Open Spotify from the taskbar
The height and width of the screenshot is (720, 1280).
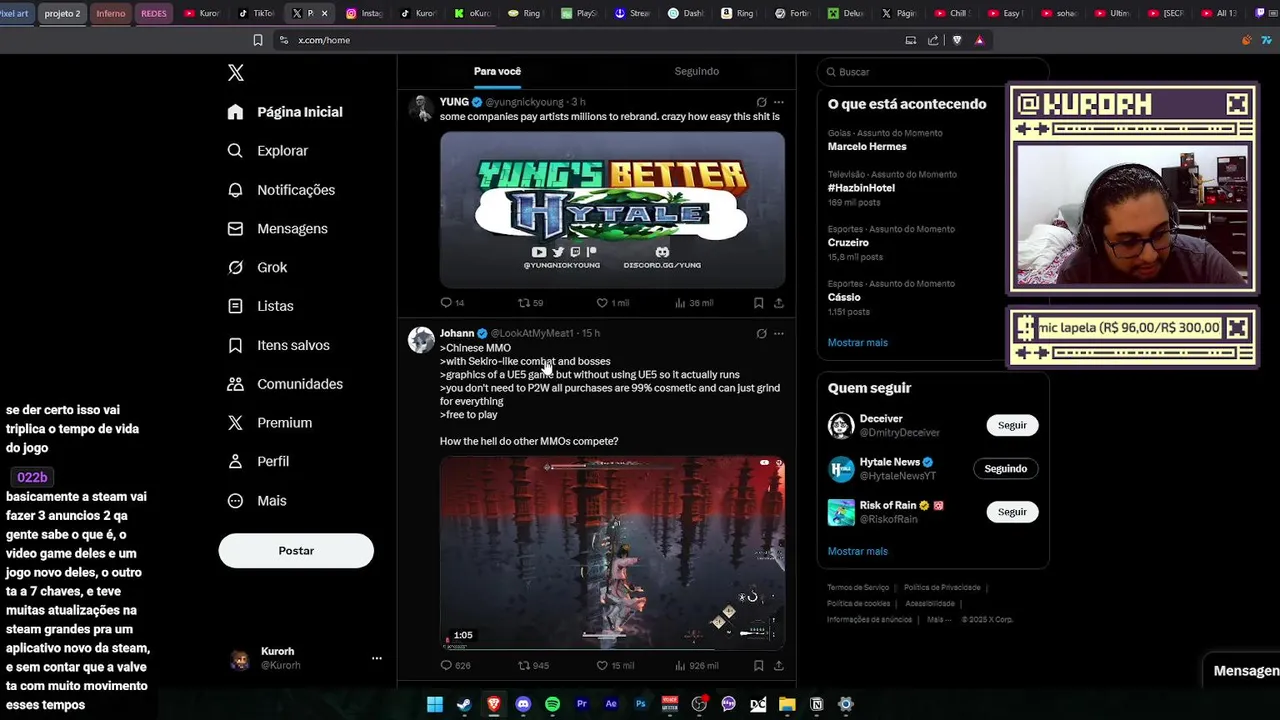coord(552,704)
